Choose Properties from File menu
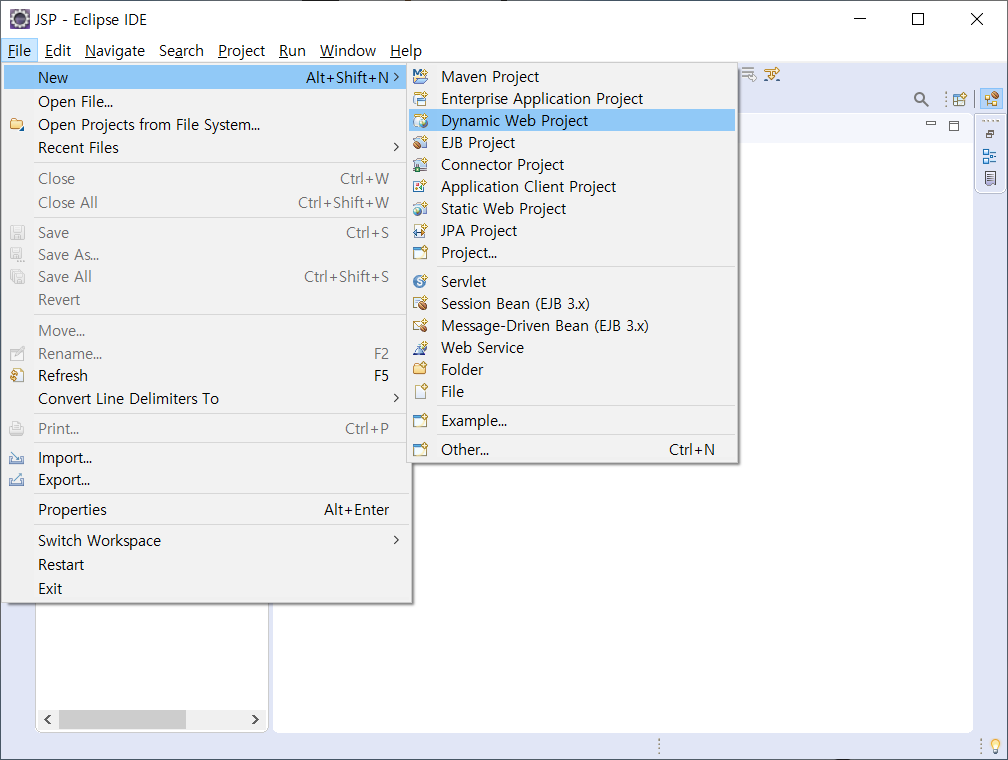Image resolution: width=1008 pixels, height=760 pixels. click(206, 510)
